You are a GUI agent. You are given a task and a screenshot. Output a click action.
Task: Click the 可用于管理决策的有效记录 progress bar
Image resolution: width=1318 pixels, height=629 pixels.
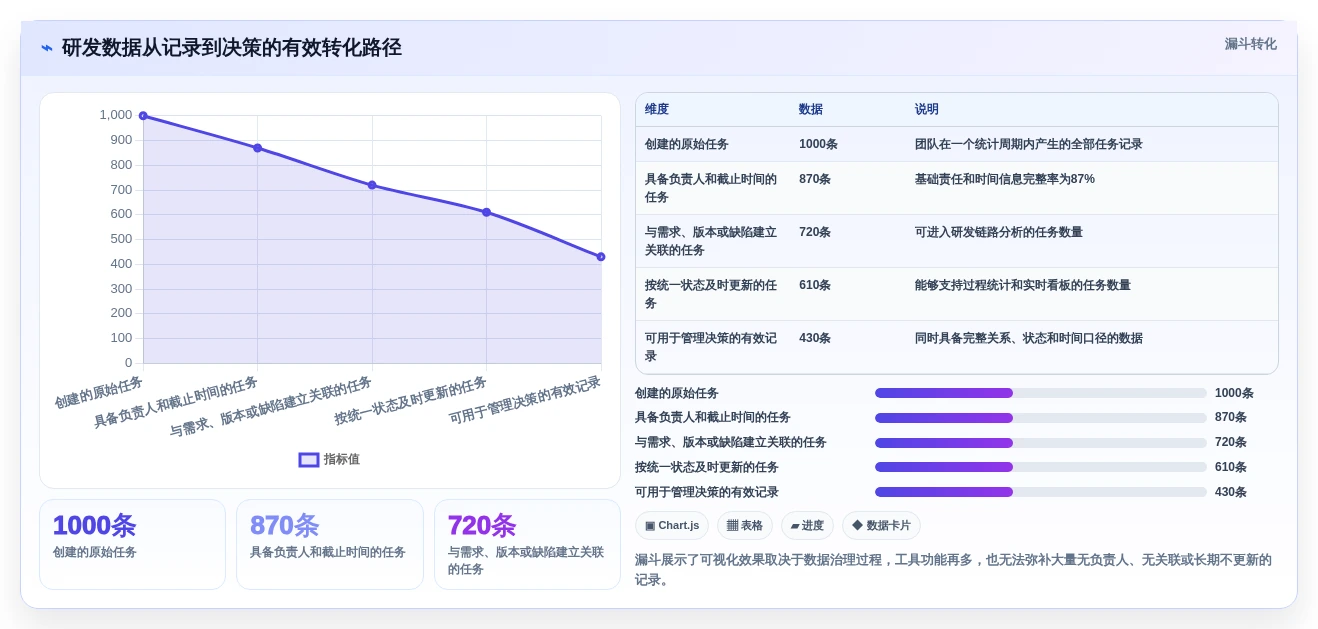click(x=1041, y=492)
